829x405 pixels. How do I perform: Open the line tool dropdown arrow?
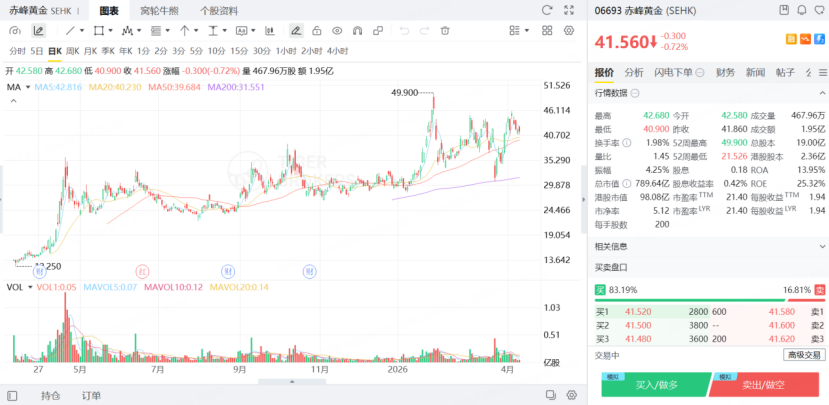[x=81, y=31]
